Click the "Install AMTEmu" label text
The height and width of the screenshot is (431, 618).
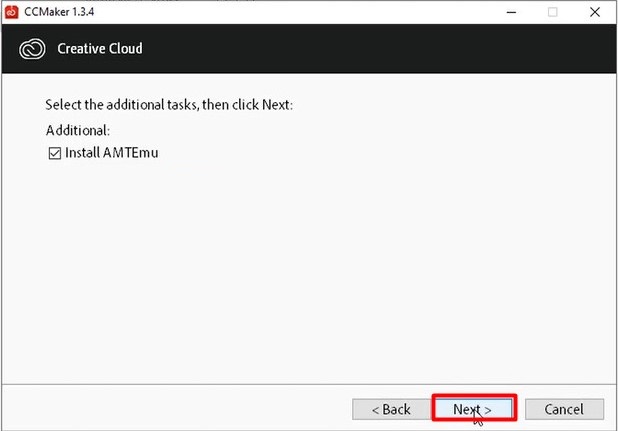point(112,154)
